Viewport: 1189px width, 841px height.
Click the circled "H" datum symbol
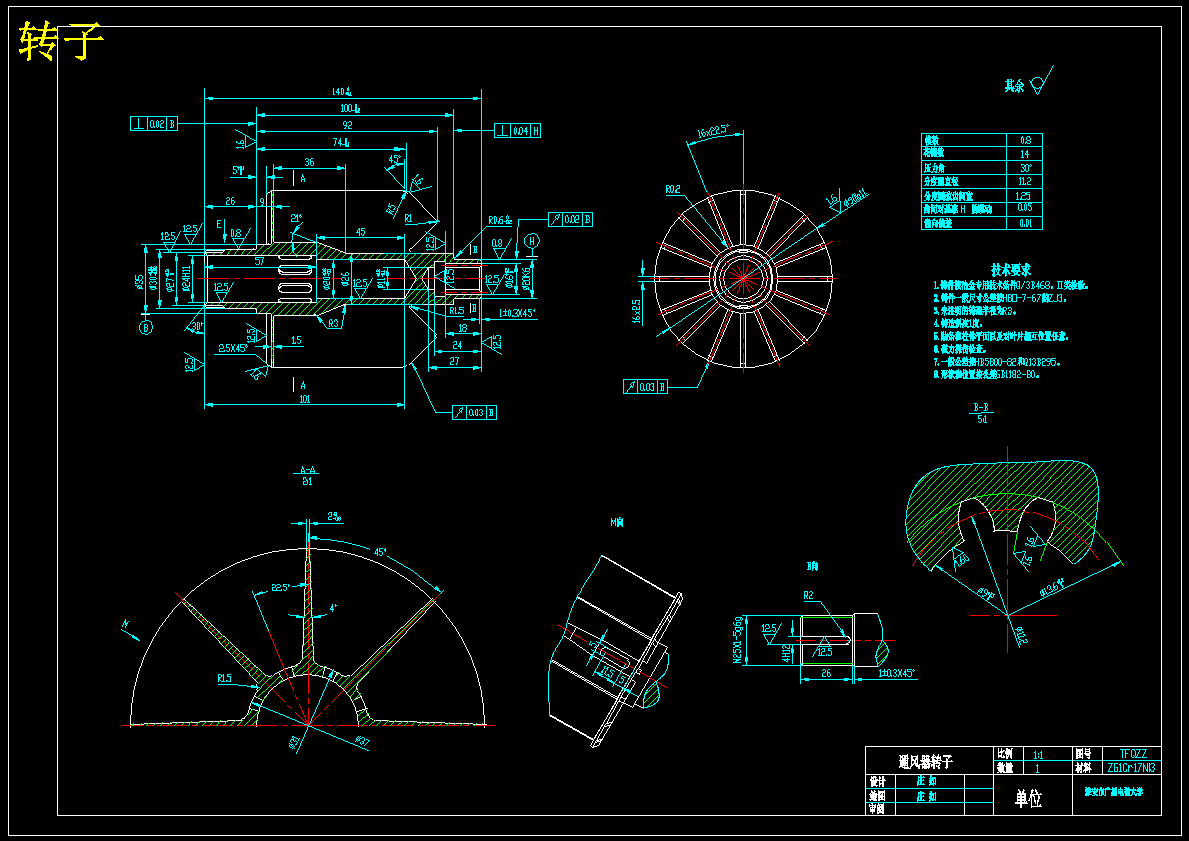[532, 241]
